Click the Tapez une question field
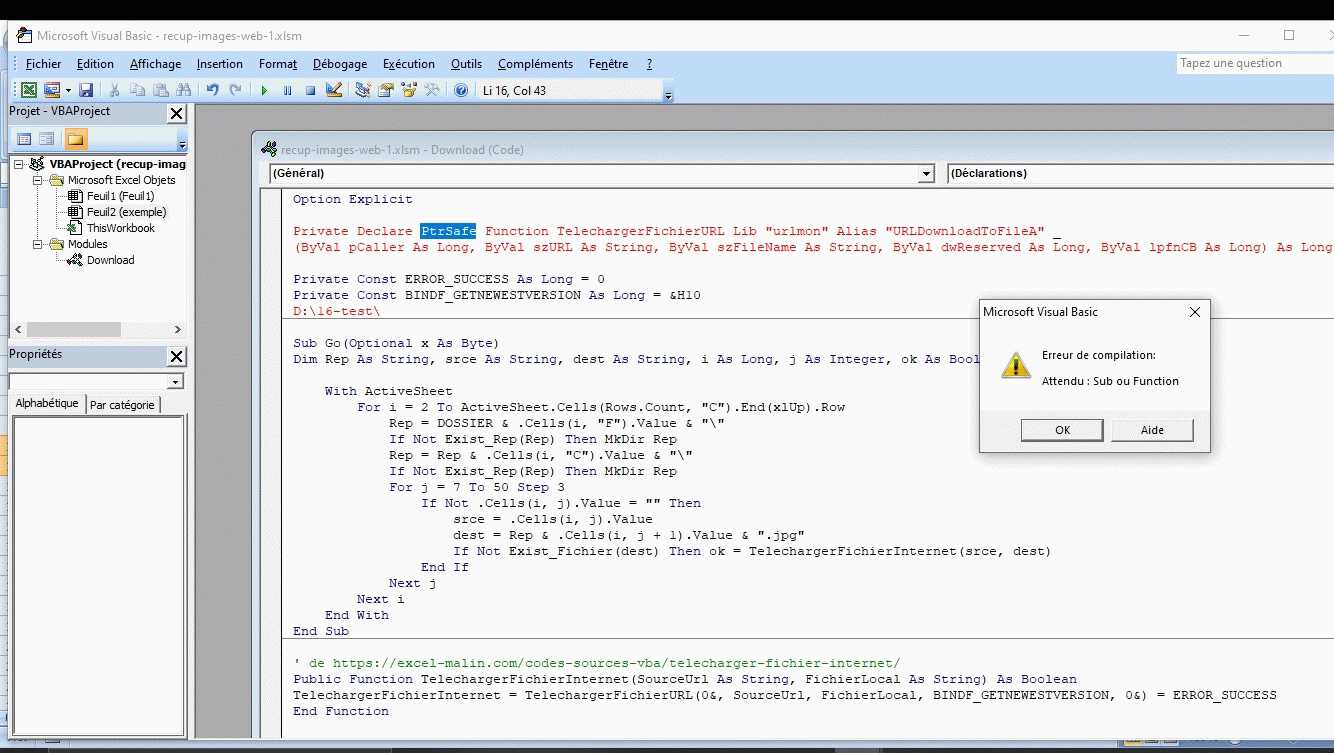 pyautogui.click(x=1250, y=63)
